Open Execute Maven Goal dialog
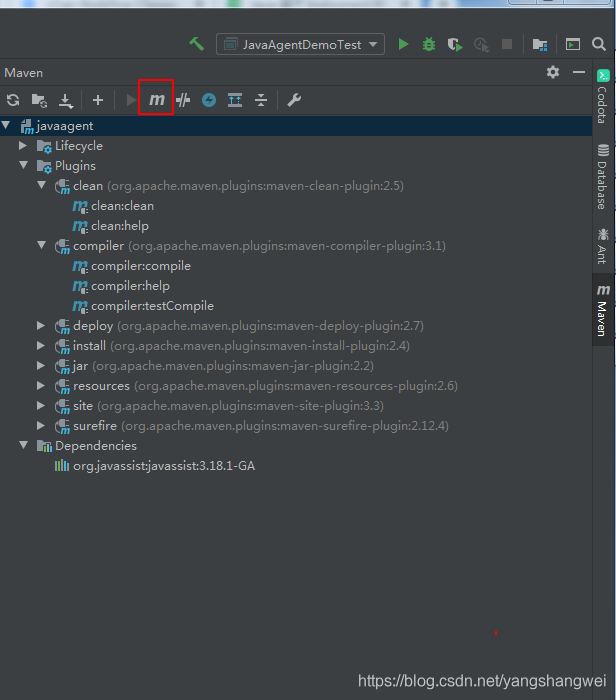The height and width of the screenshot is (700, 616). point(156,100)
